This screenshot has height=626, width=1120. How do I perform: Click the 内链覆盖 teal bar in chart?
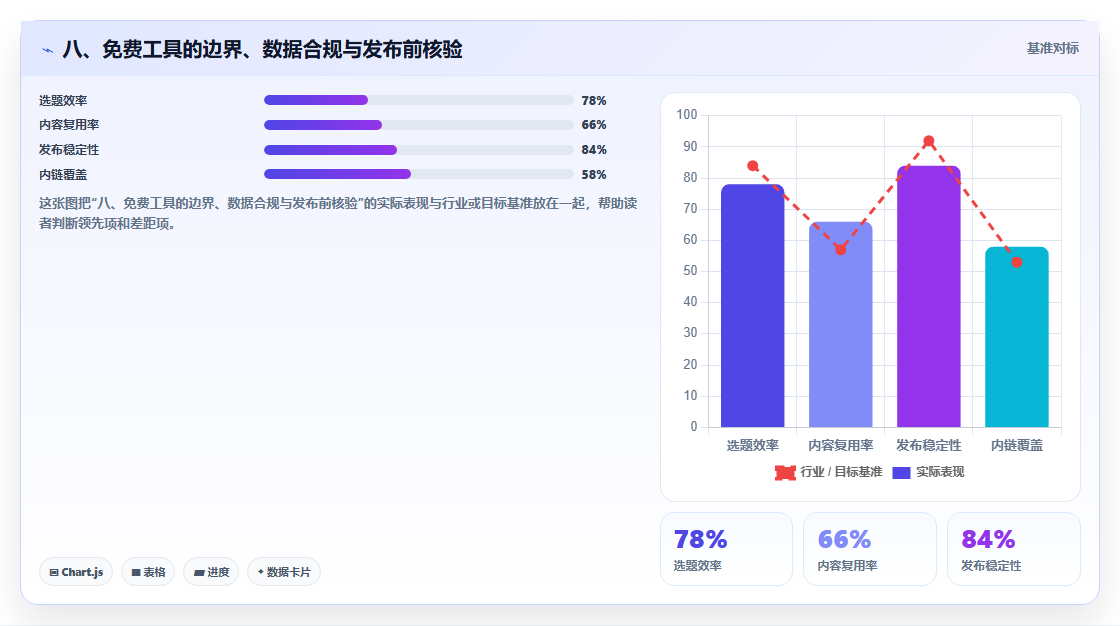point(1016,337)
